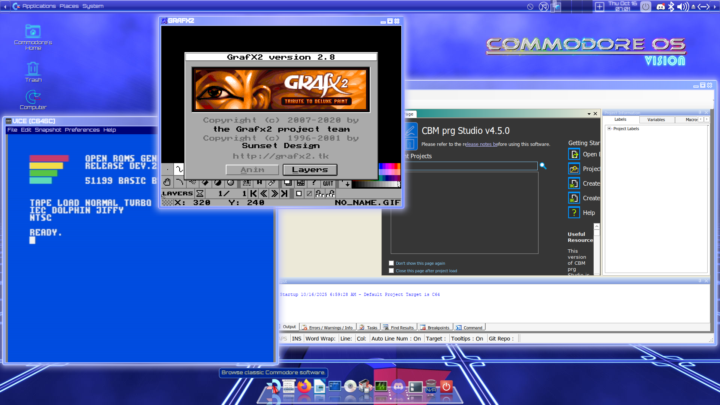Open the Preferences menu in VICE
720x405 pixels.
click(82, 130)
